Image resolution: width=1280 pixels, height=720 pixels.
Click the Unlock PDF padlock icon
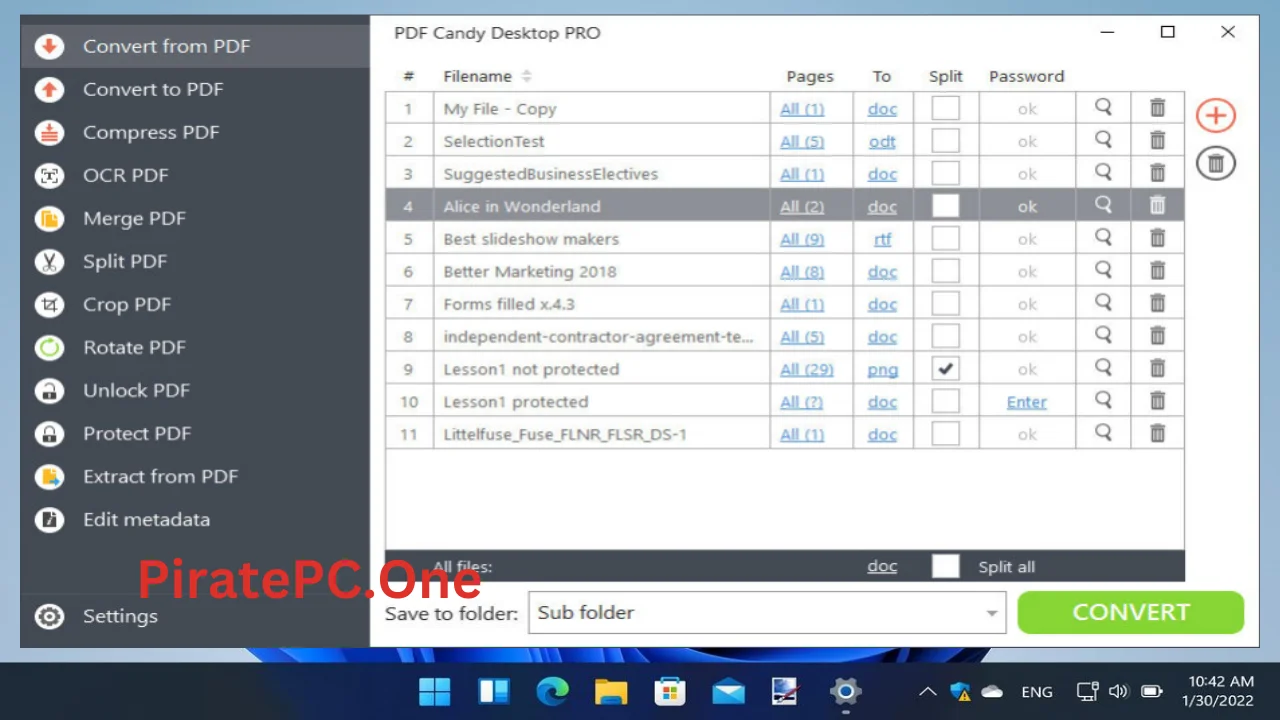click(49, 390)
